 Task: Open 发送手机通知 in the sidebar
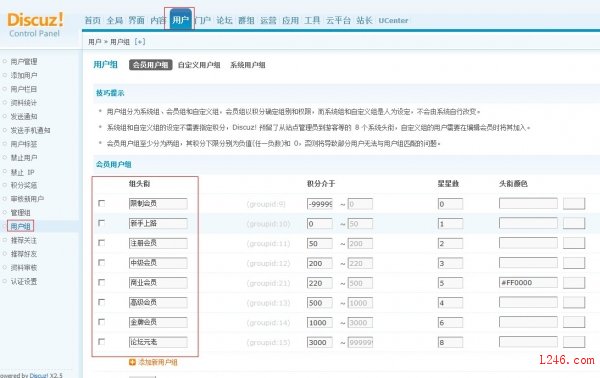pyautogui.click(x=30, y=130)
